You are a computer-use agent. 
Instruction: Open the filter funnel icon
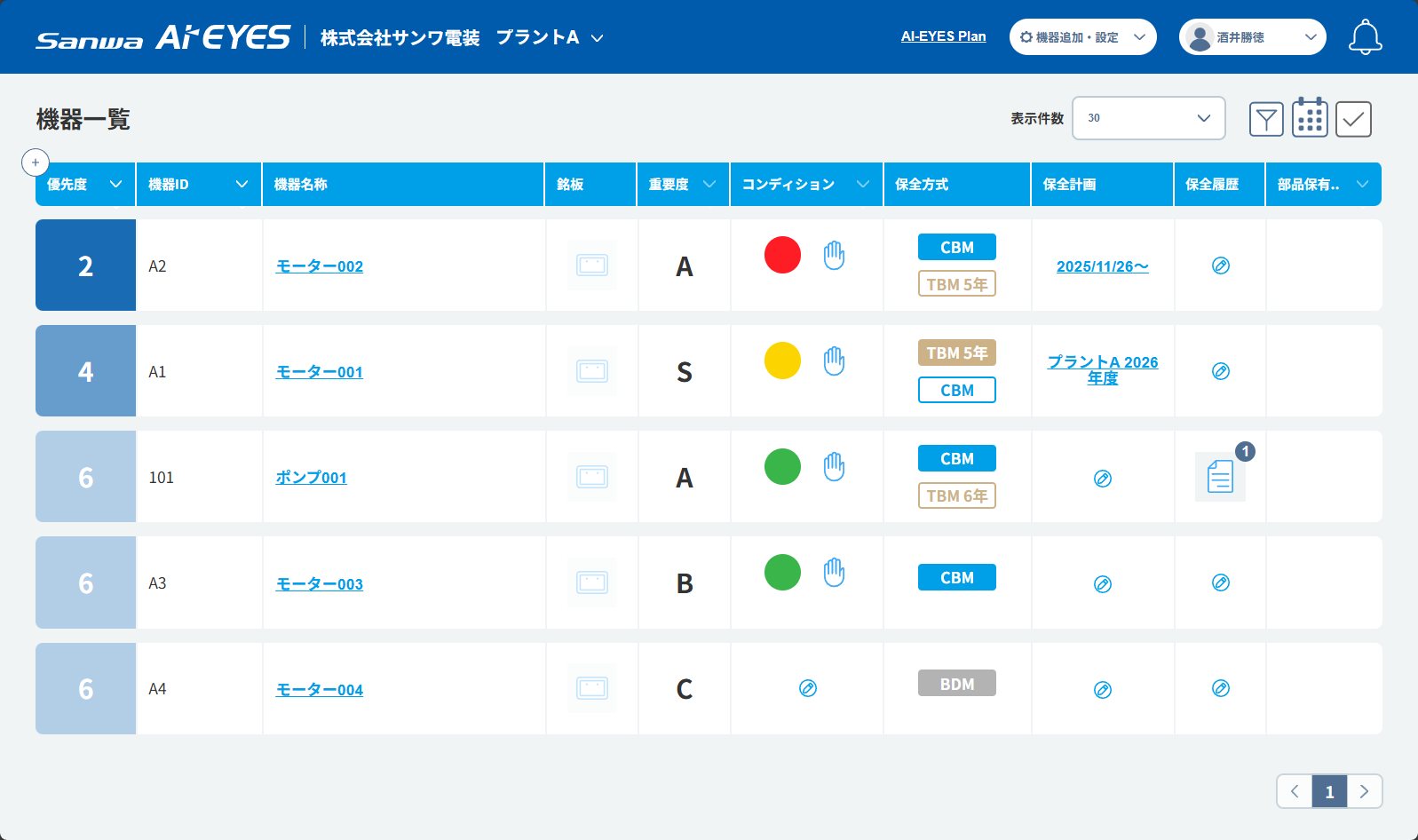pos(1266,119)
